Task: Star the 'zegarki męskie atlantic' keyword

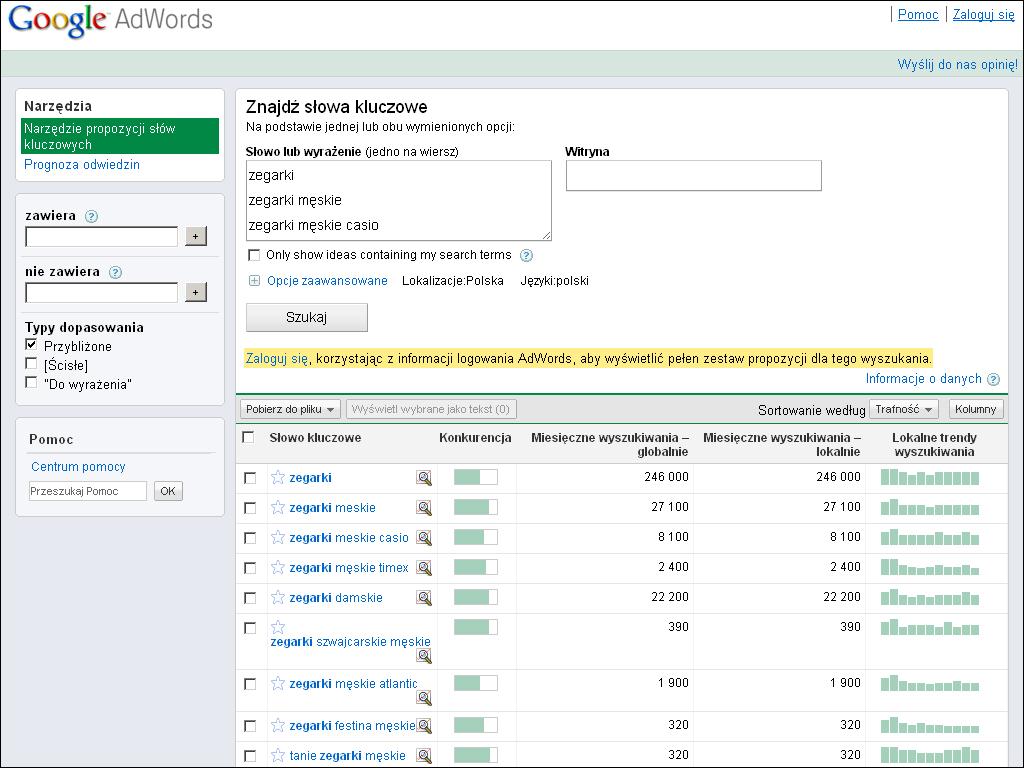Action: pyautogui.click(x=278, y=684)
